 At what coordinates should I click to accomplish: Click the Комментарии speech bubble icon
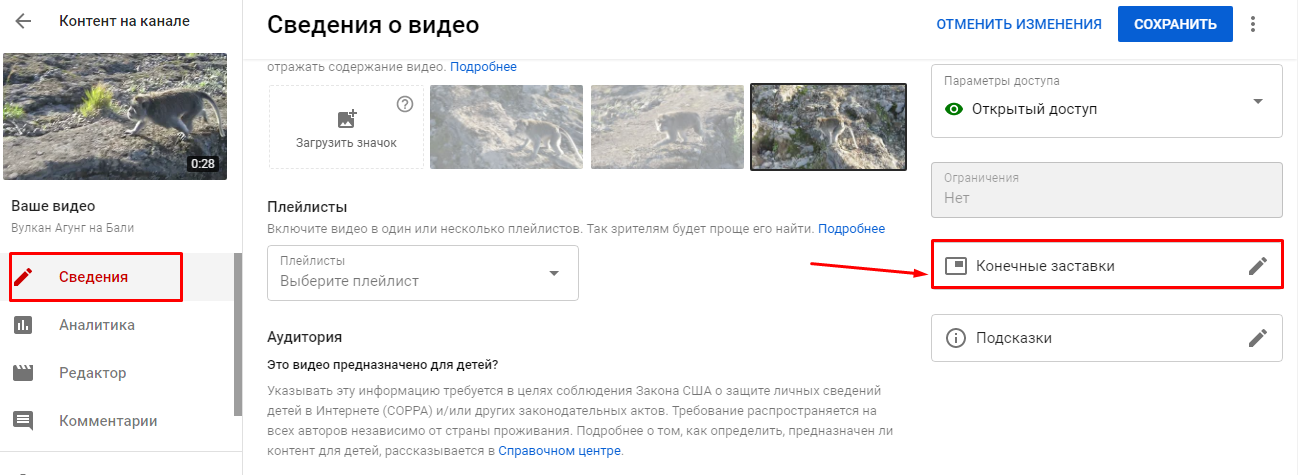click(x=23, y=421)
